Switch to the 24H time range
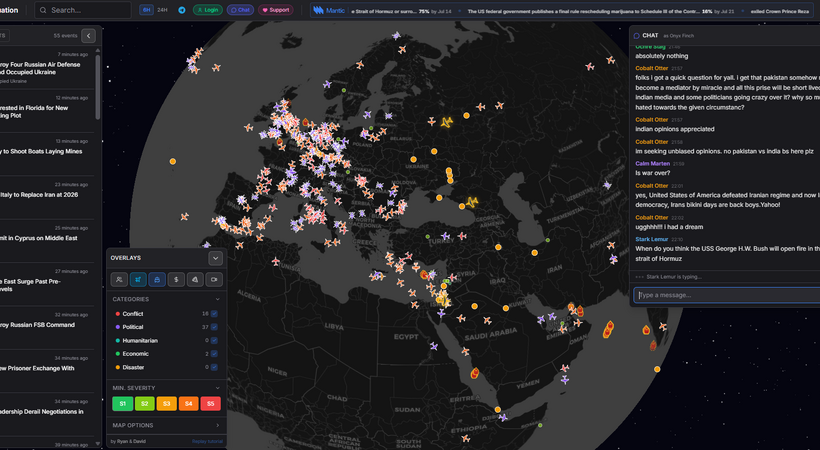The image size is (820, 450). [162, 10]
